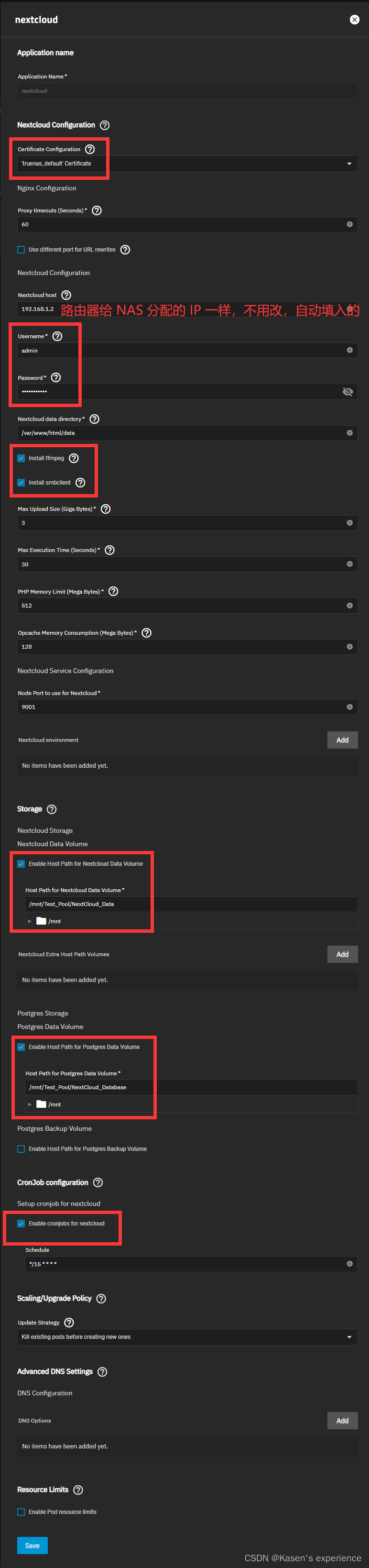Uncheck Install smbclient
The width and height of the screenshot is (369, 1568).
(x=22, y=483)
